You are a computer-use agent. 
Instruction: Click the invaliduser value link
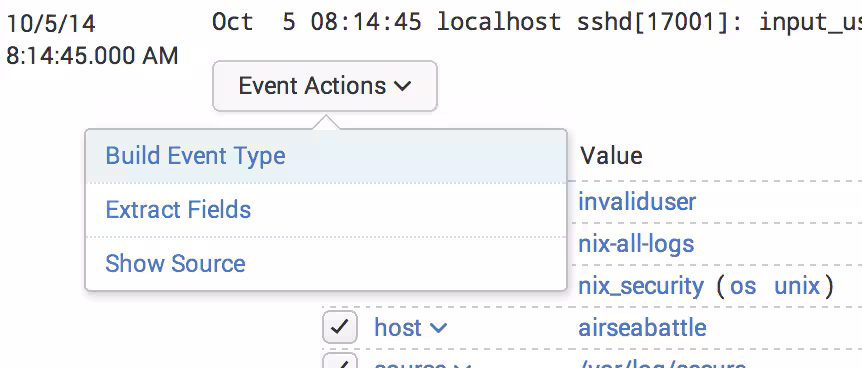coord(637,202)
